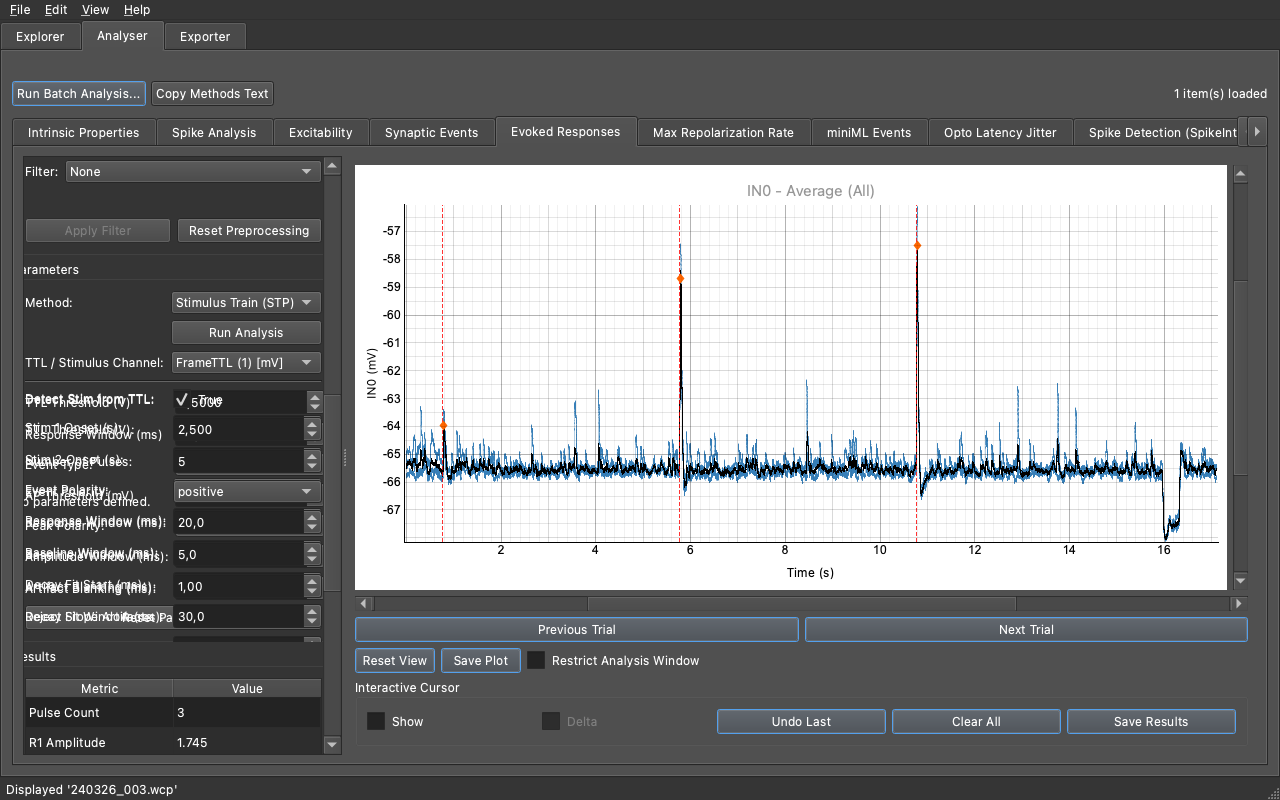Open the Spike Analysis tab
Image resolution: width=1280 pixels, height=800 pixels.
click(x=214, y=132)
